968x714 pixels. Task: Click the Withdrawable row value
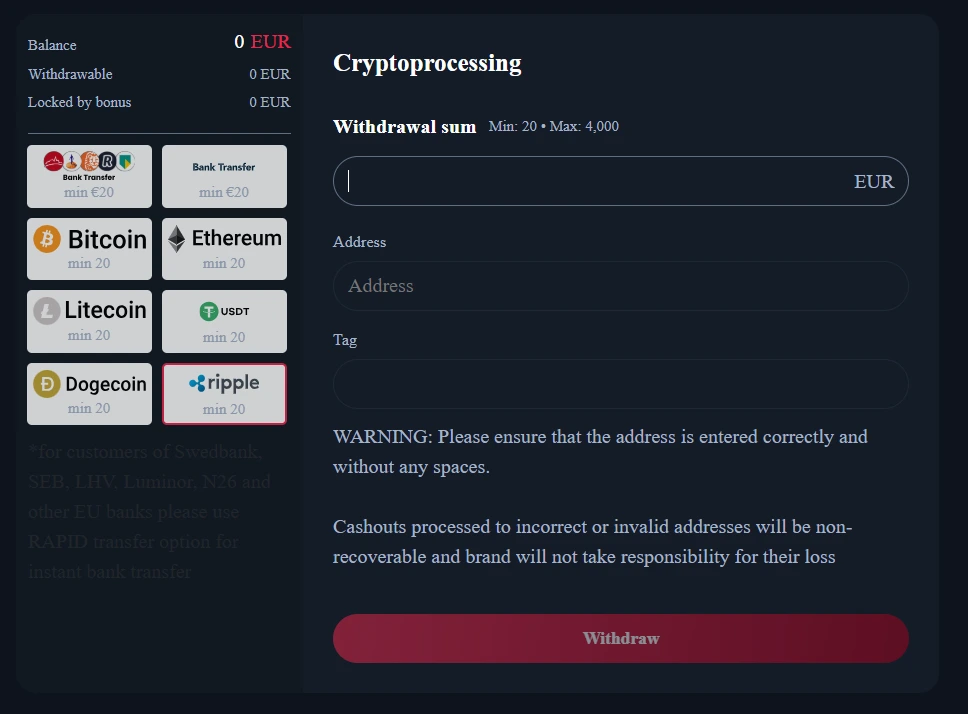pyautogui.click(x=270, y=74)
